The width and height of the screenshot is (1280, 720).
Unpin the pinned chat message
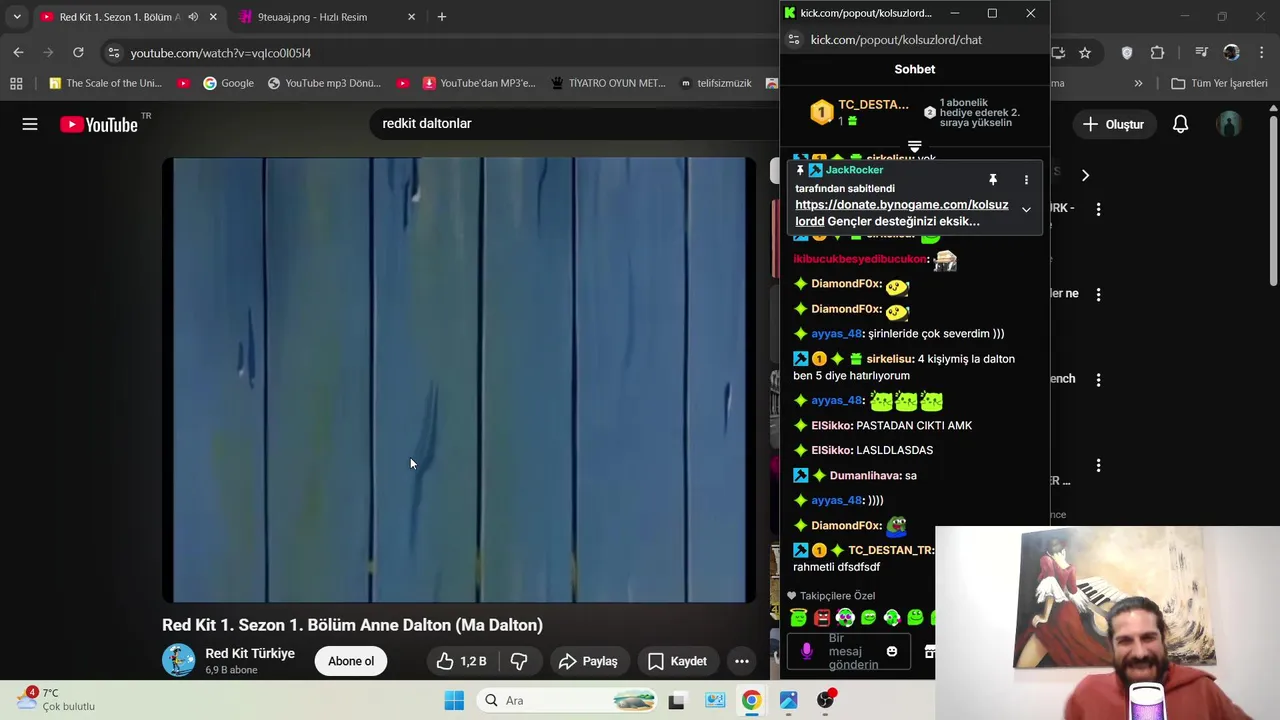(993, 180)
